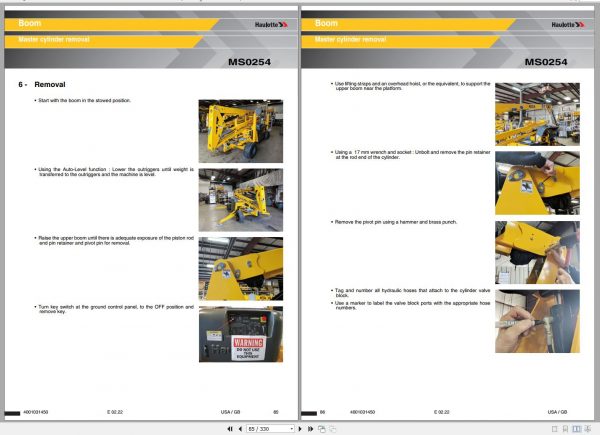This screenshot has width=600, height=435.
Task: Go to the previous page
Action: tap(240, 429)
